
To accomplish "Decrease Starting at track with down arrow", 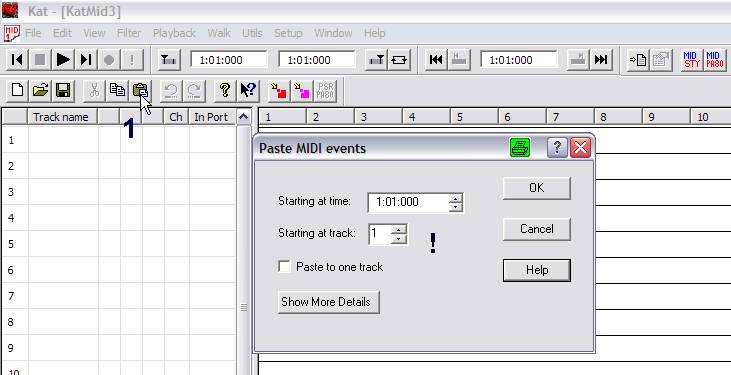I will tap(399, 239).
